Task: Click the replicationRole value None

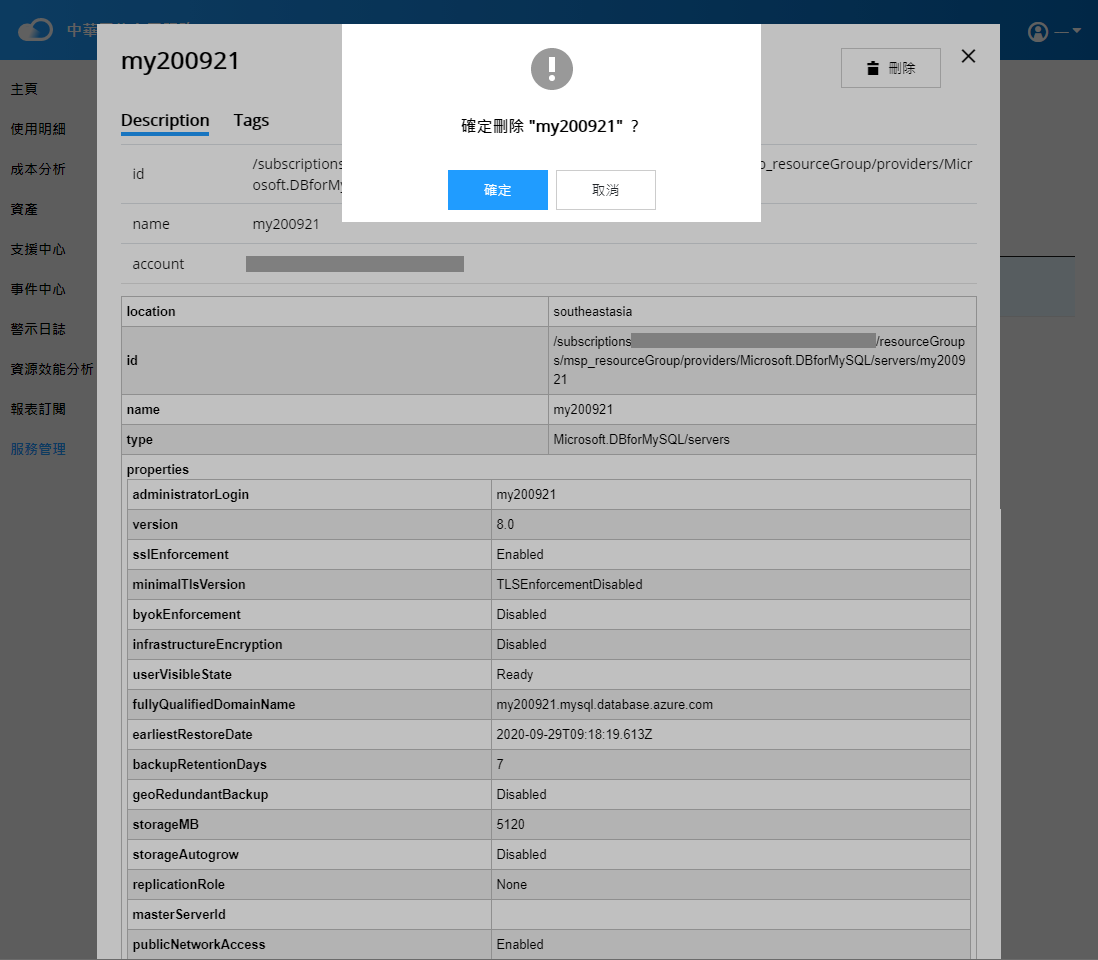Action: pyautogui.click(x=511, y=884)
